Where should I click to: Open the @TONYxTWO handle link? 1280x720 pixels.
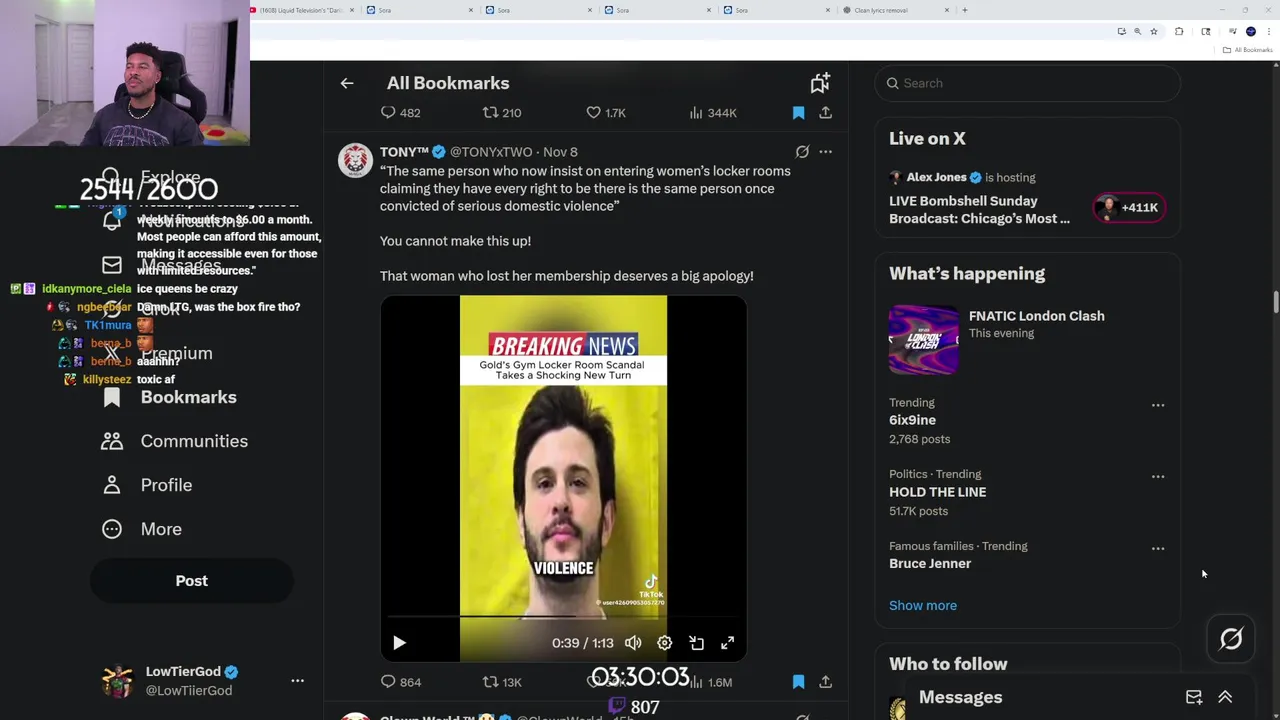(x=491, y=152)
